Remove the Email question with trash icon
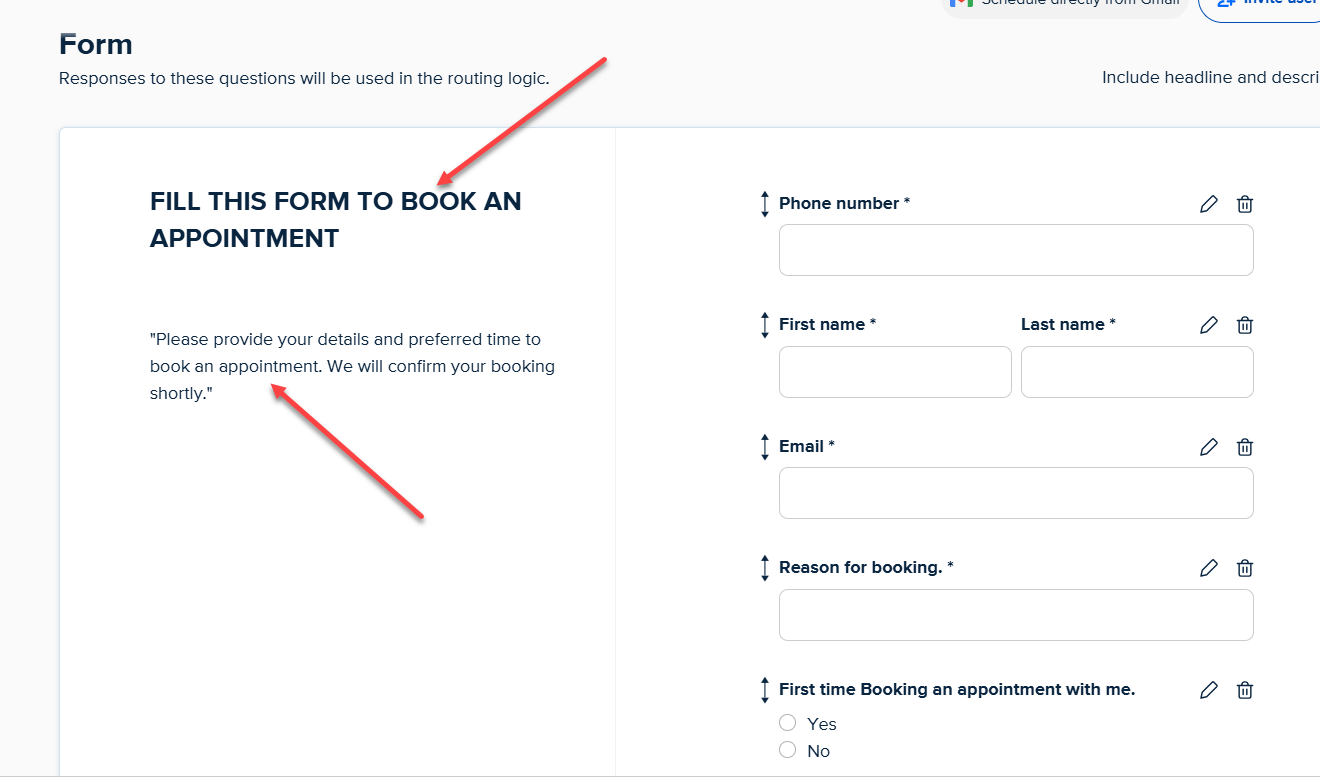 [1245, 447]
